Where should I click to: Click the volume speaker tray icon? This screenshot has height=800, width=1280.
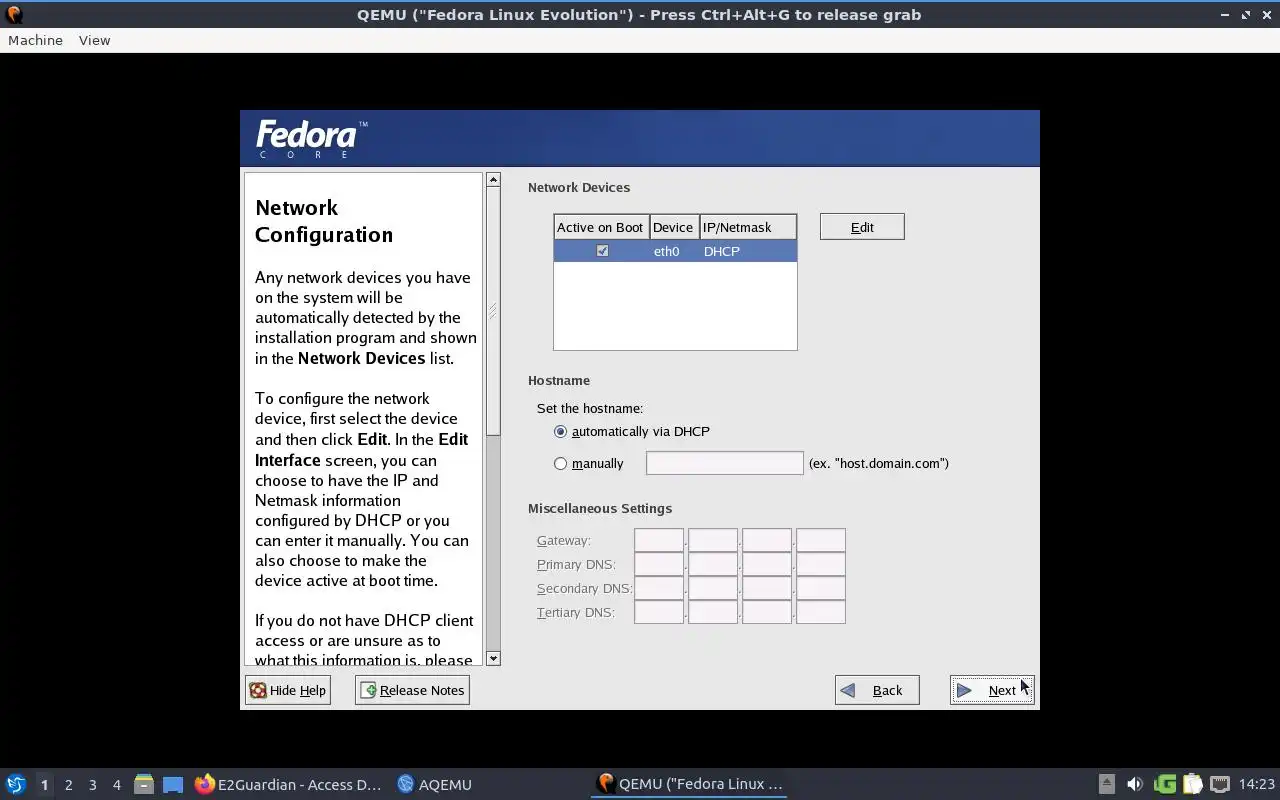tap(1134, 784)
